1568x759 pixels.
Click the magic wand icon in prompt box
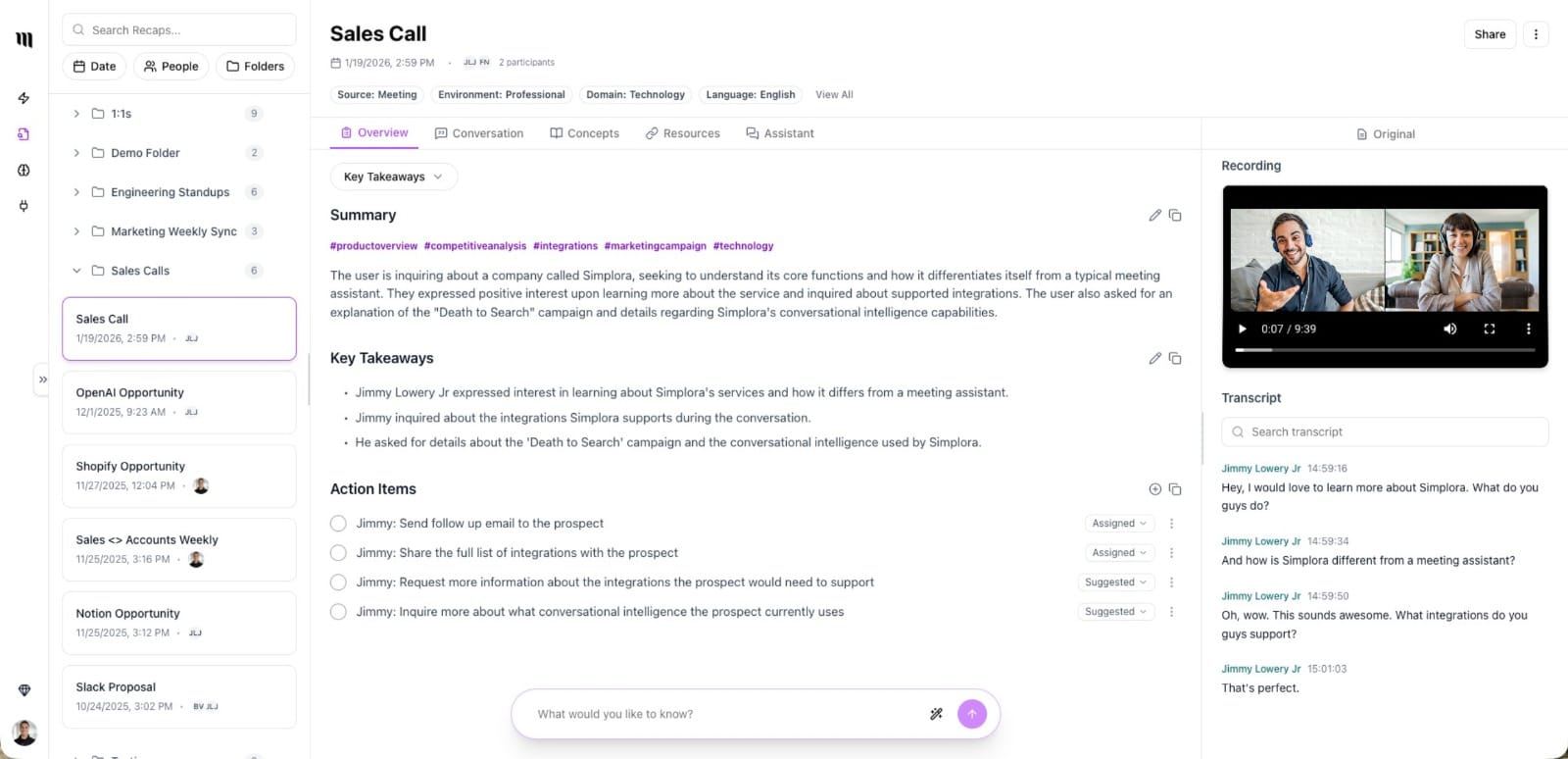pyautogui.click(x=936, y=714)
